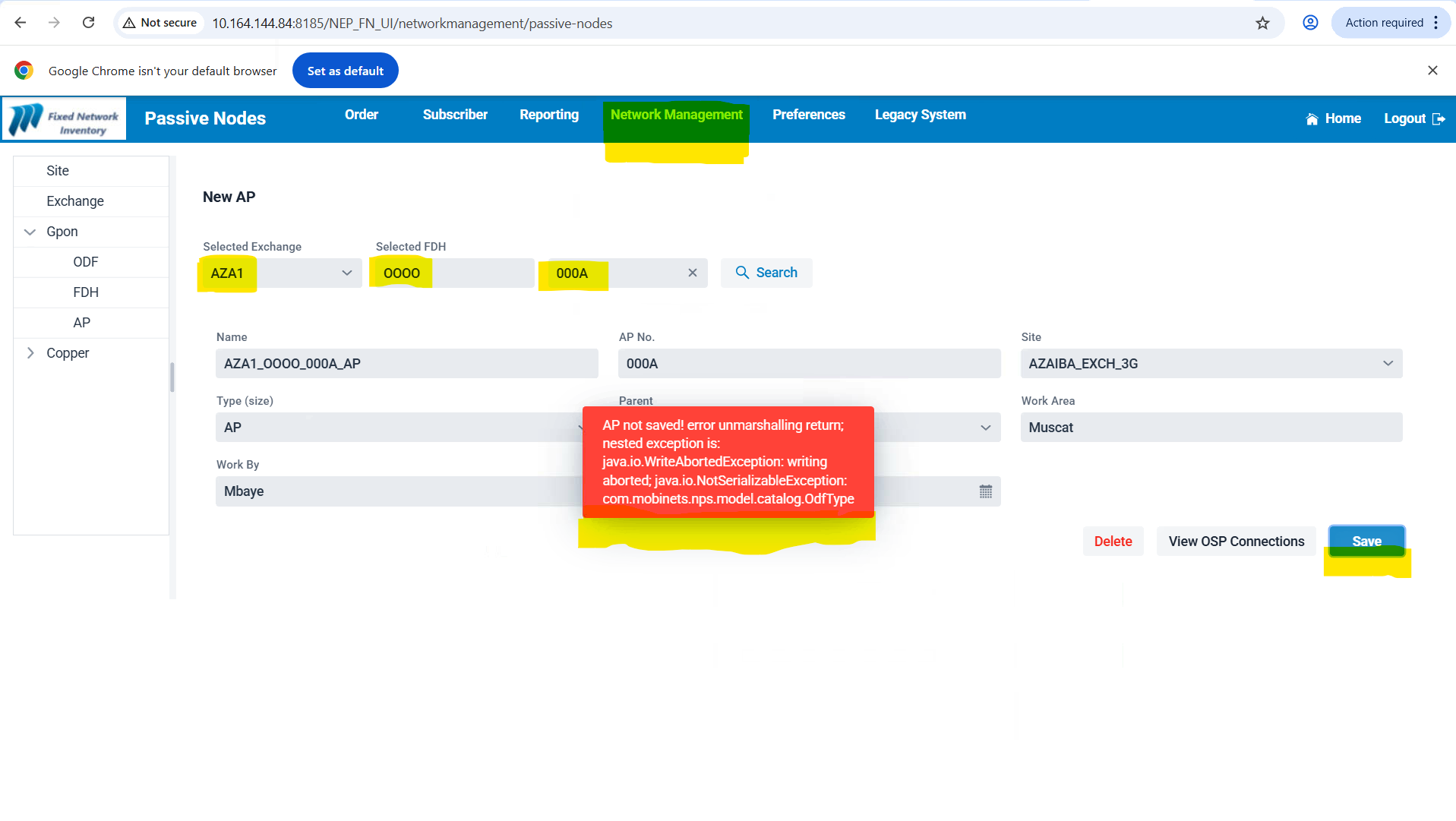Open the Network Management menu

click(x=676, y=115)
